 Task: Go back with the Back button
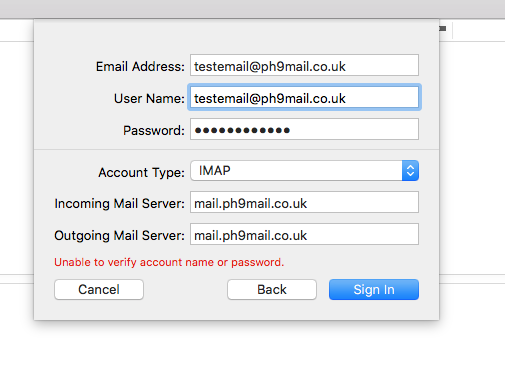[272, 289]
